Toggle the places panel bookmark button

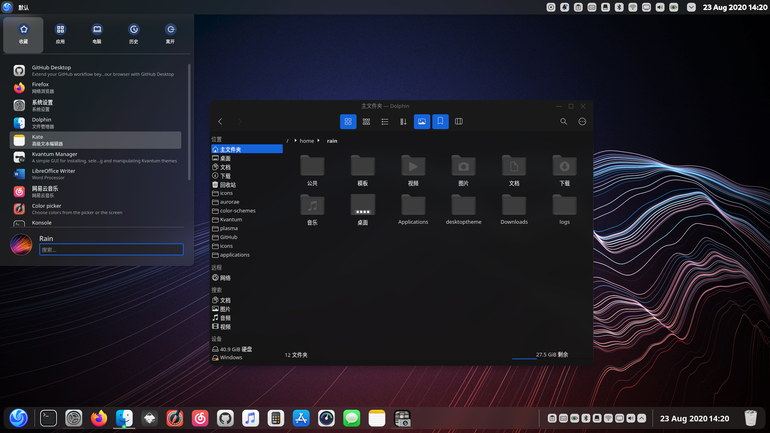click(440, 121)
